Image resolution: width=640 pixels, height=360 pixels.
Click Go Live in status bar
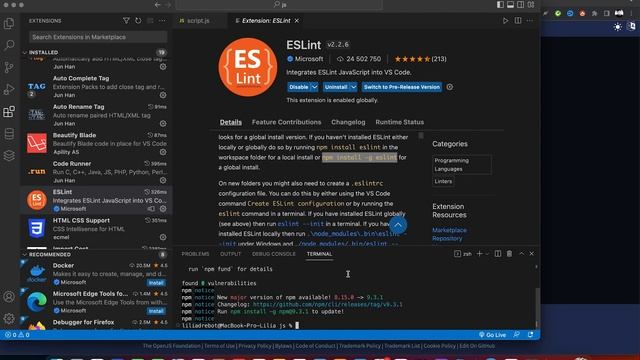coord(492,335)
